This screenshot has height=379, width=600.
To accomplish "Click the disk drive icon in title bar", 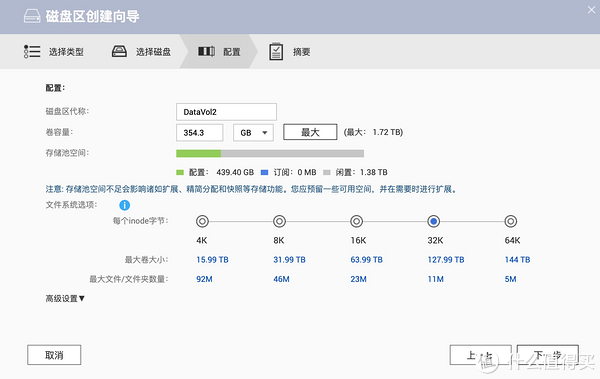I will pyautogui.click(x=32, y=16).
